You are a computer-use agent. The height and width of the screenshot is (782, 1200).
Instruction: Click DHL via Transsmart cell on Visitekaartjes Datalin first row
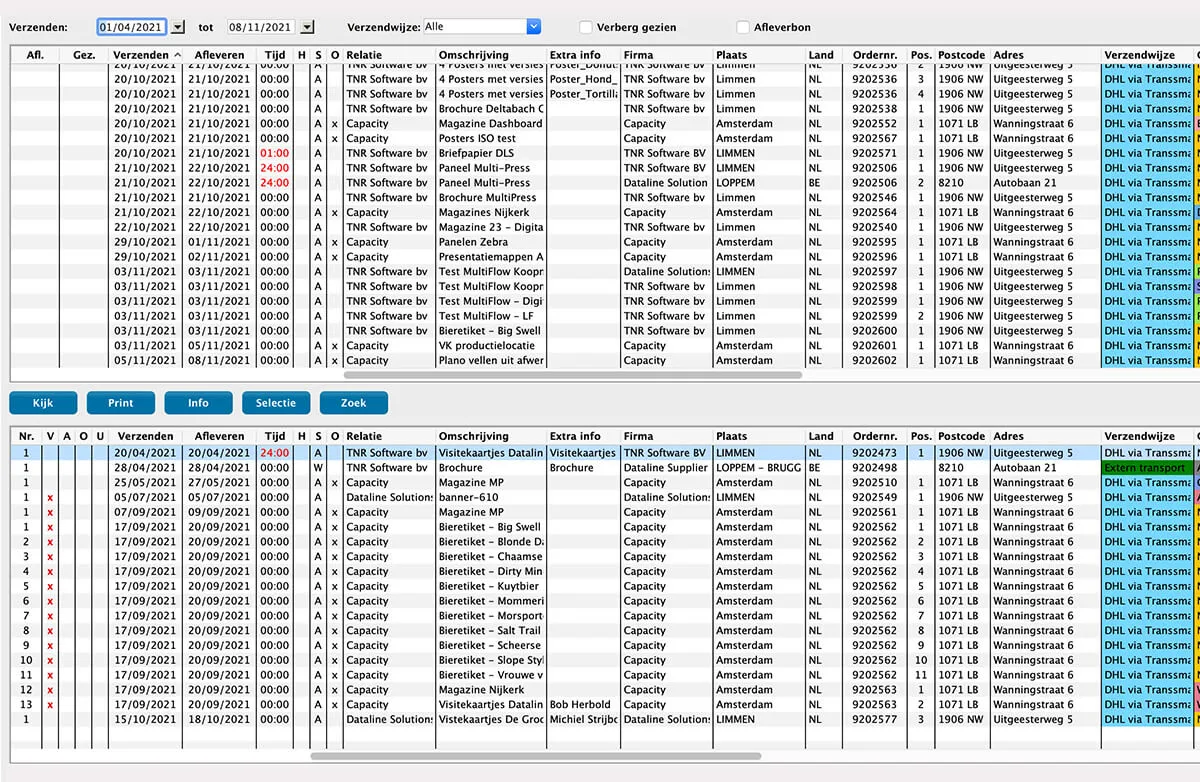1146,453
